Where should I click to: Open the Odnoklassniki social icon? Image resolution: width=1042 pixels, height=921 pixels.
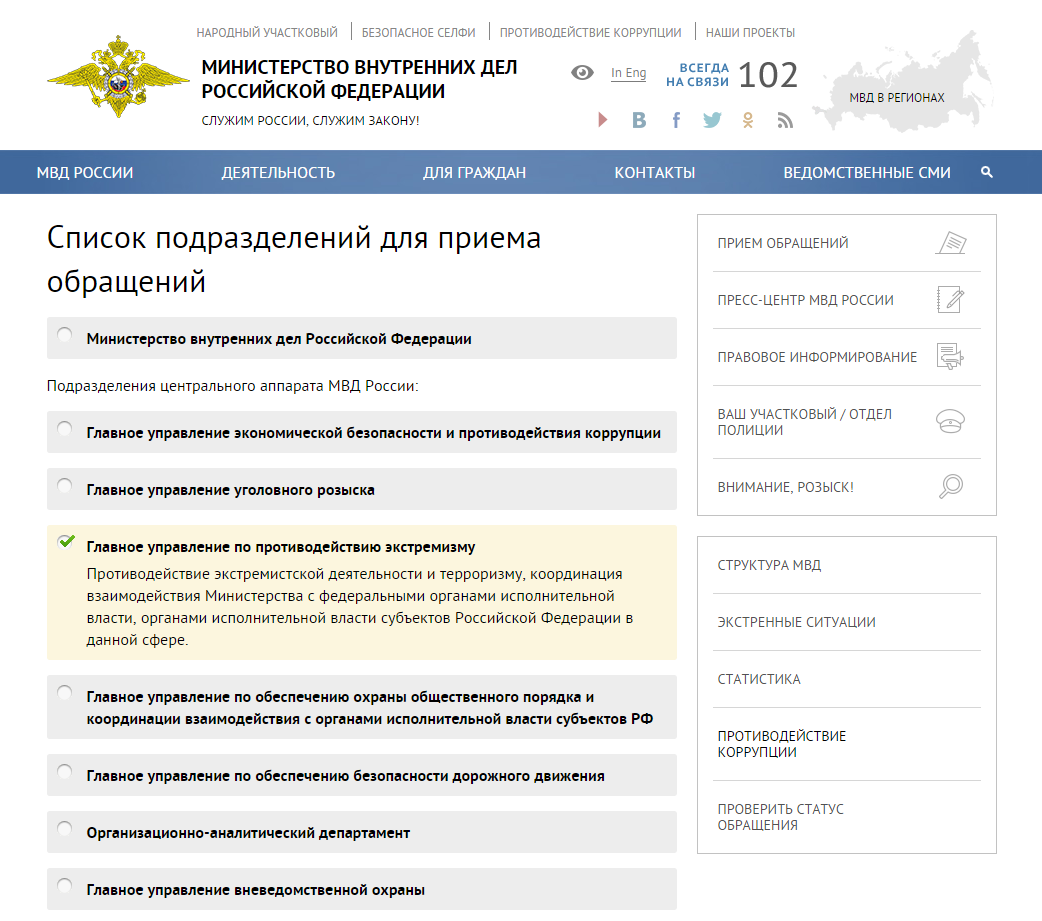click(x=748, y=120)
